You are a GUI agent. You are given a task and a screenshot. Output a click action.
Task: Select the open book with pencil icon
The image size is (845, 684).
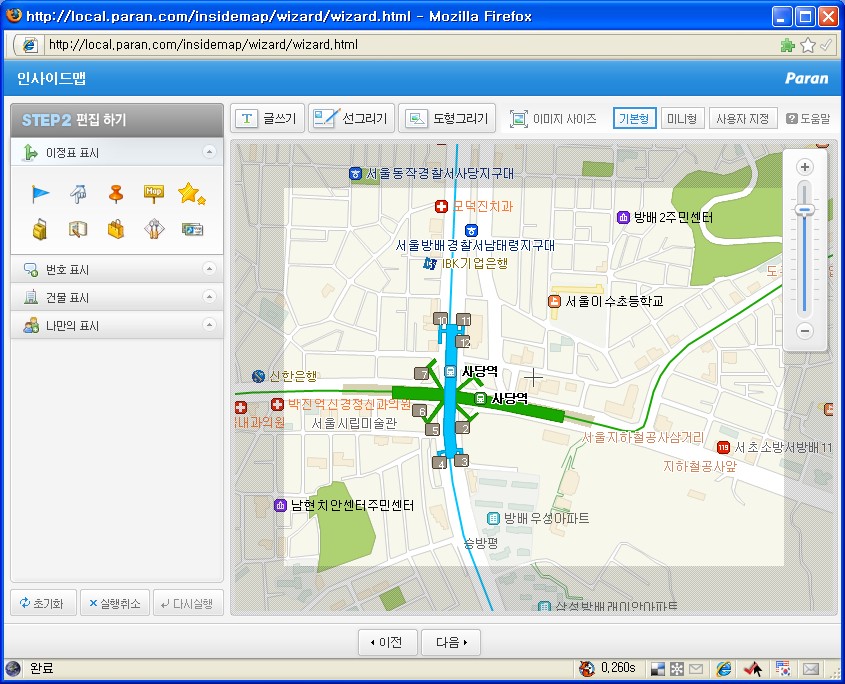(78, 230)
